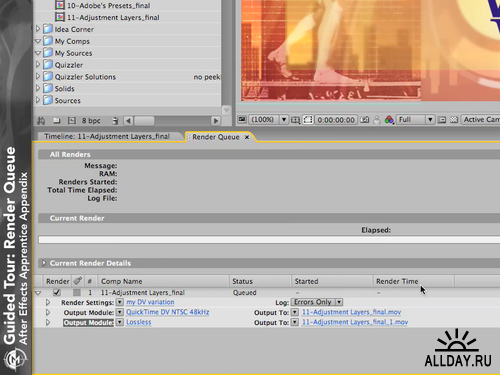This screenshot has height=375, width=500.
Task: Open the Active Camera view dropdown
Action: point(481,119)
